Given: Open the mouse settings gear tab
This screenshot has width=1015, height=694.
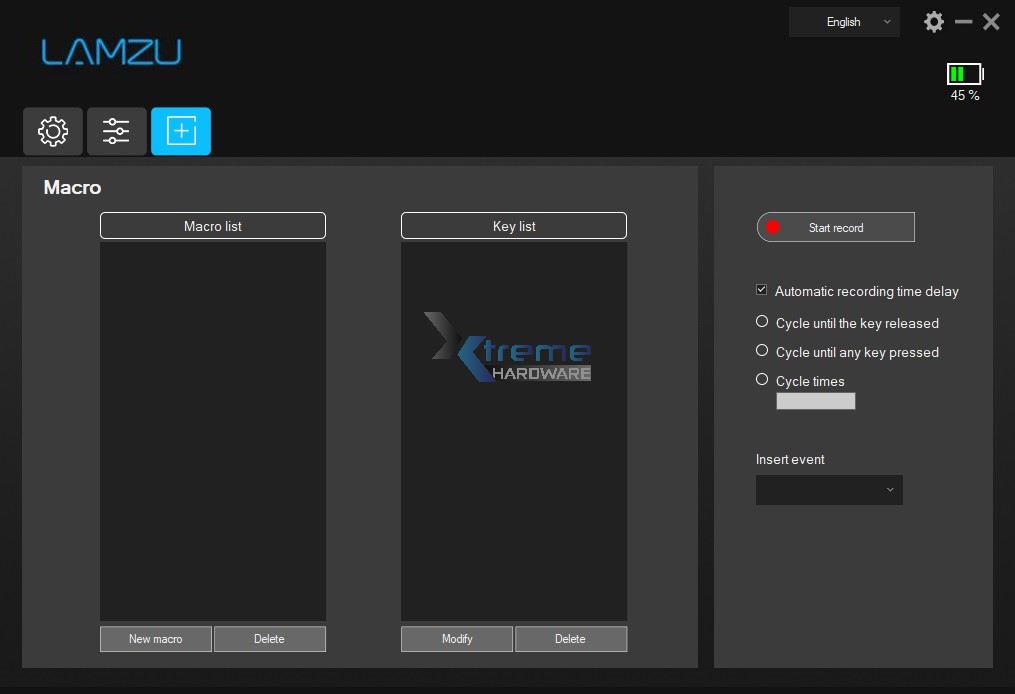Looking at the screenshot, I should point(52,131).
